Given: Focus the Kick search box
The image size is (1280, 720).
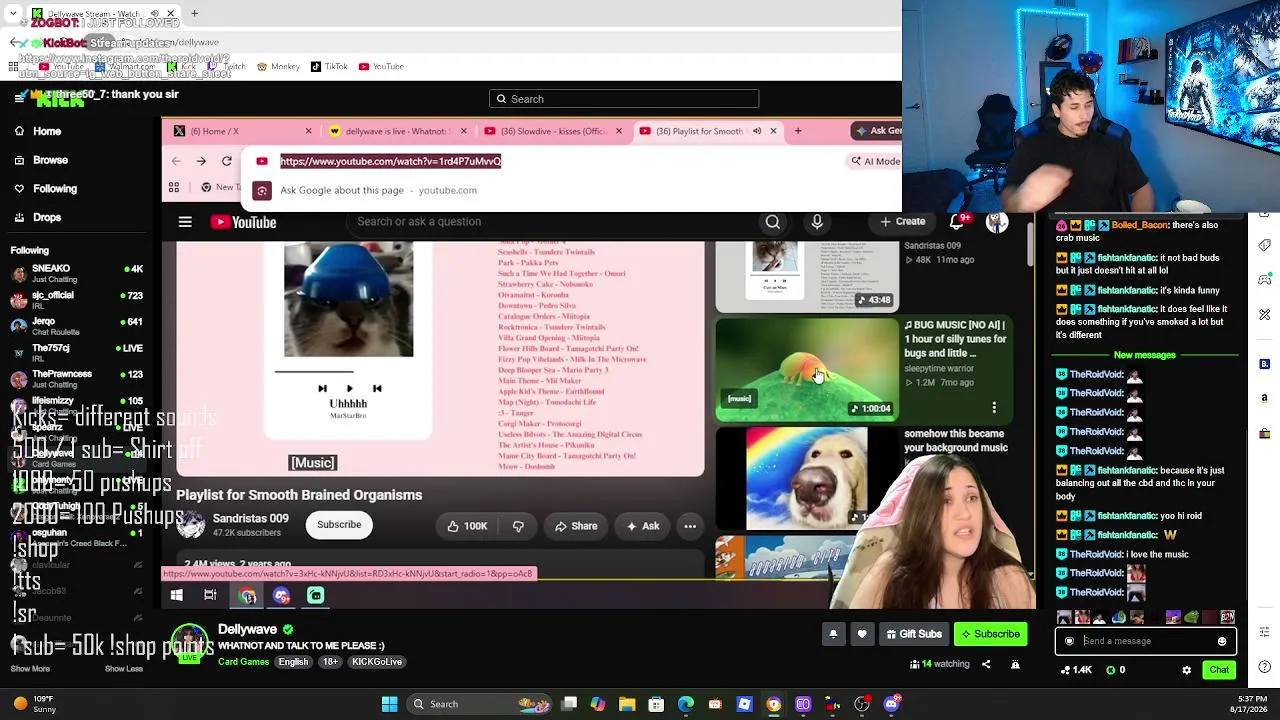Looking at the screenshot, I should (624, 99).
